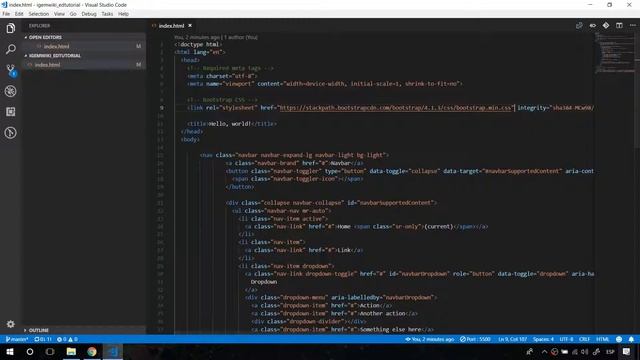Open the Help menu

coord(123,14)
